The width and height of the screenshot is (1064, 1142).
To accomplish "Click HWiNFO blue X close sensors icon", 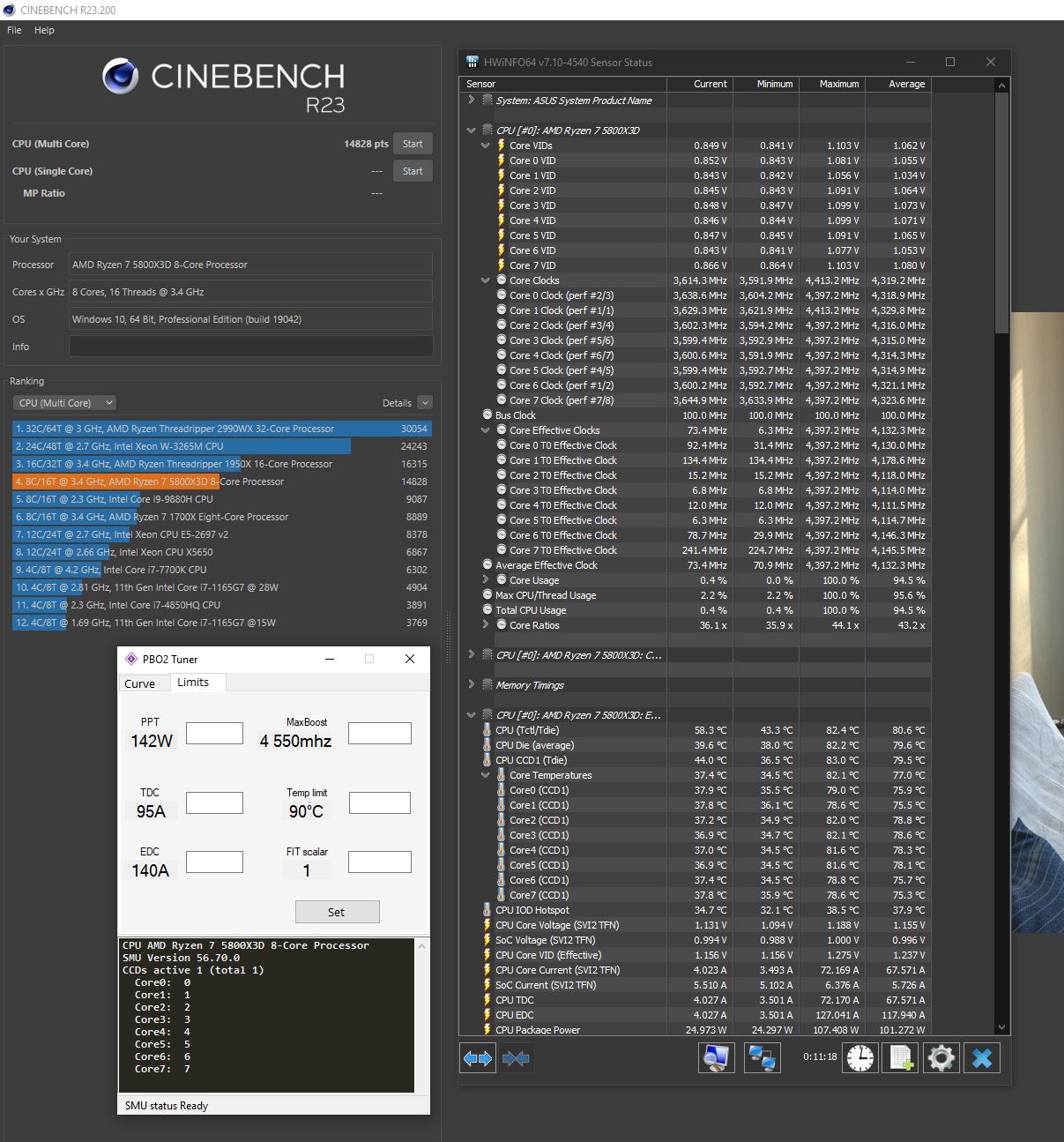I will (982, 1057).
